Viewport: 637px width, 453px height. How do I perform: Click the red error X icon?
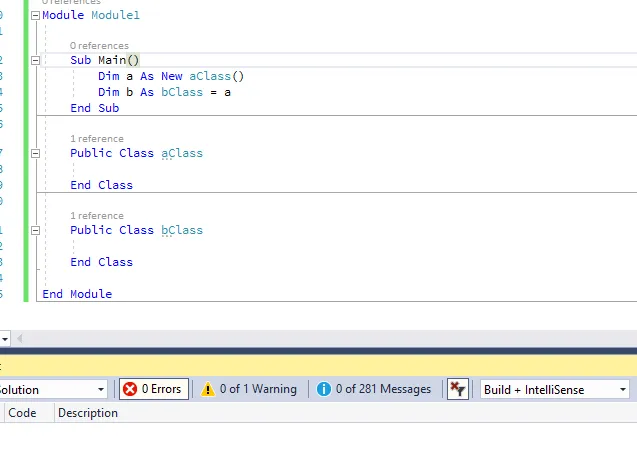pyautogui.click(x=130, y=389)
